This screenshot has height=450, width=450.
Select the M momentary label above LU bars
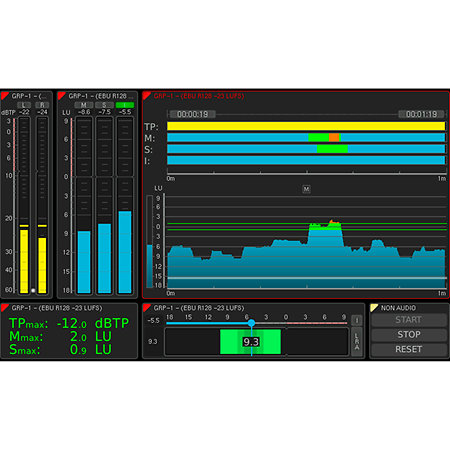pos(84,105)
